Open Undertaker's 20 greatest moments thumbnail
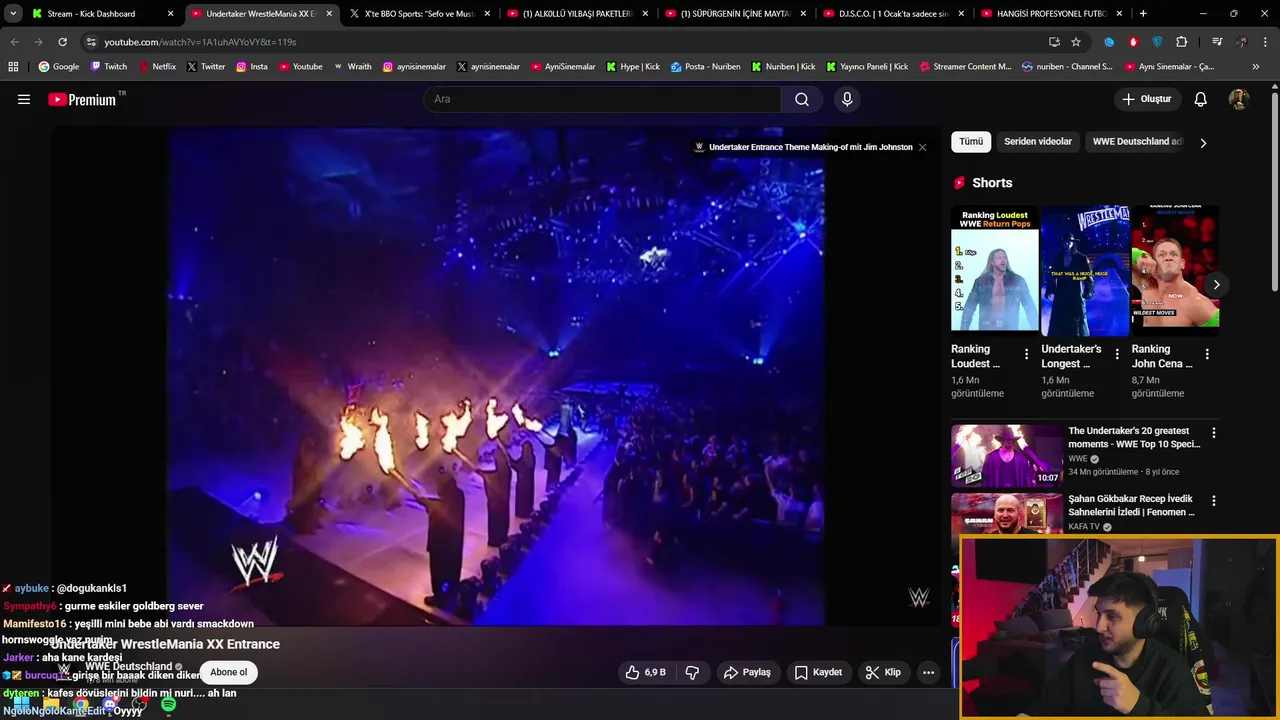Image resolution: width=1280 pixels, height=720 pixels. point(1006,455)
